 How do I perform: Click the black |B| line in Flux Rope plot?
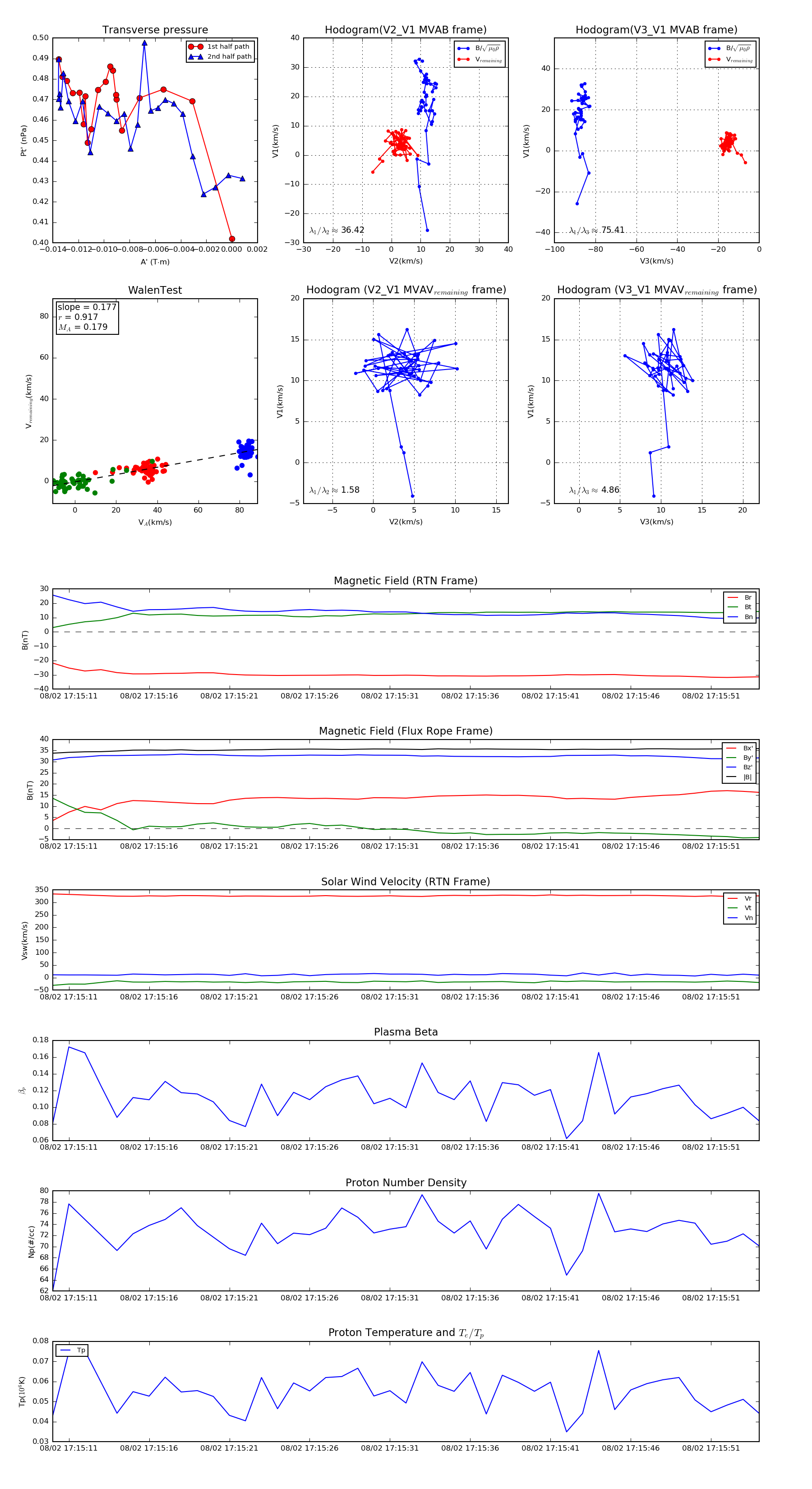[x=405, y=749]
